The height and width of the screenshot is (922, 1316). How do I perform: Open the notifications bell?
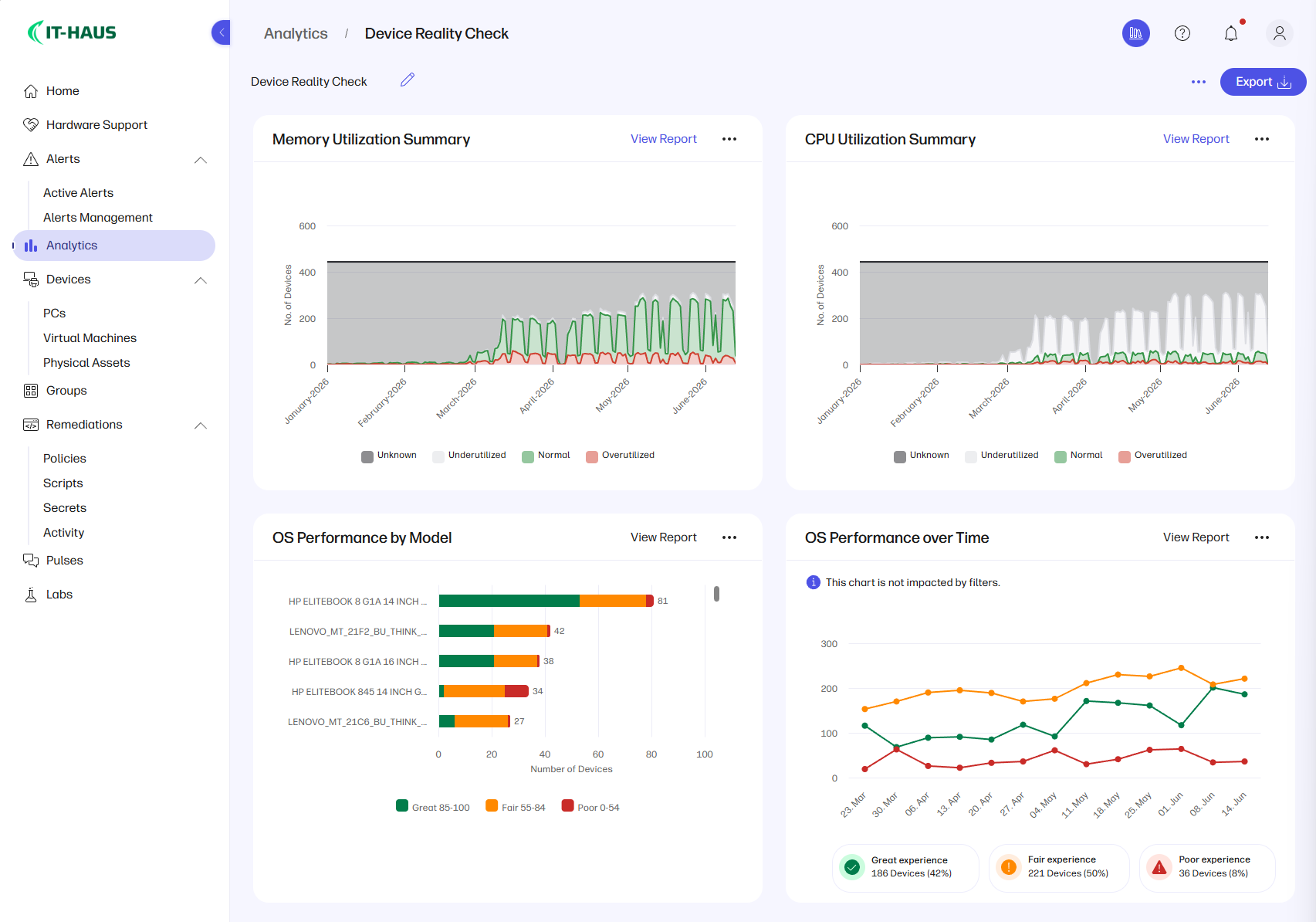(x=1231, y=33)
